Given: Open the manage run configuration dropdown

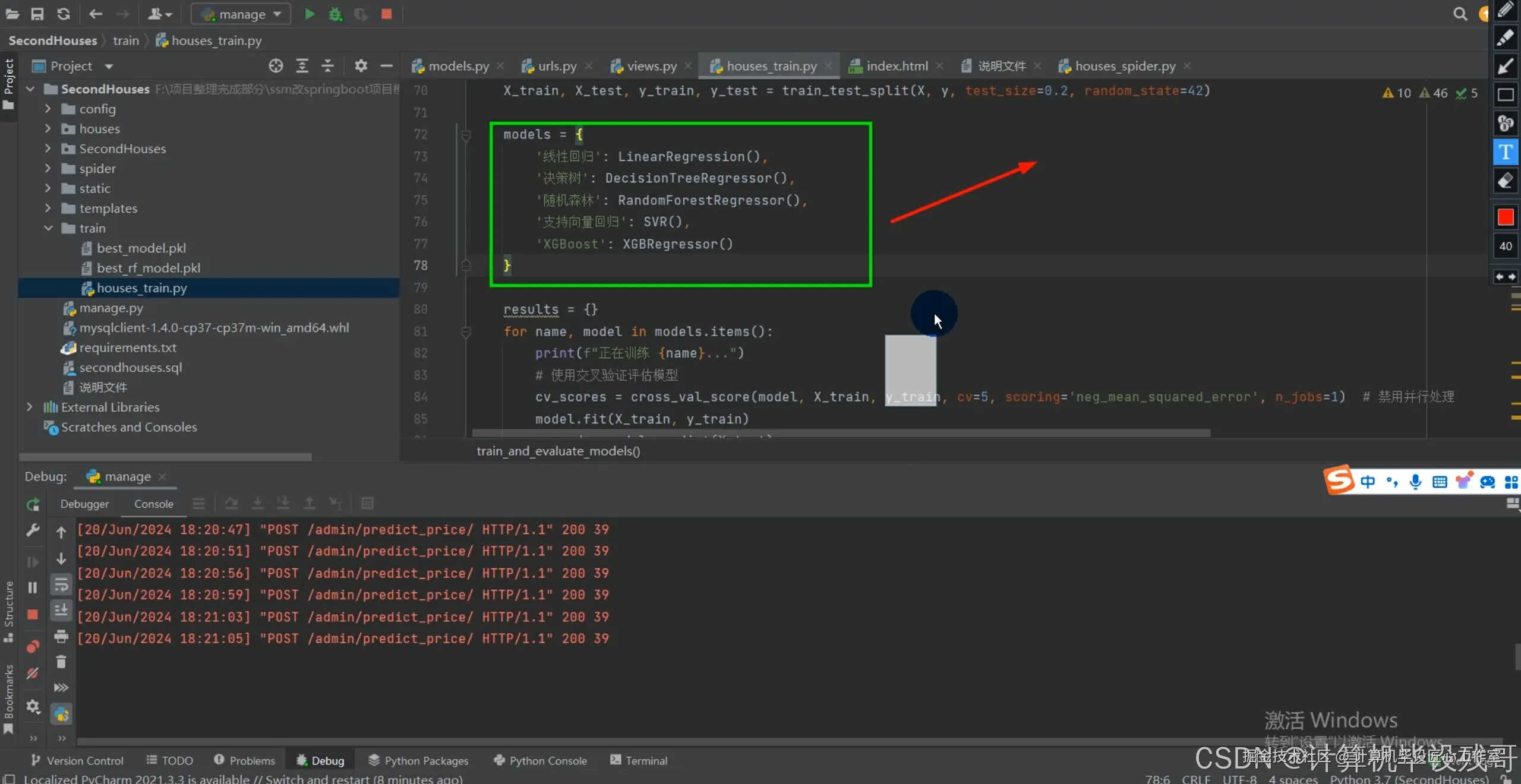Looking at the screenshot, I should pyautogui.click(x=241, y=14).
